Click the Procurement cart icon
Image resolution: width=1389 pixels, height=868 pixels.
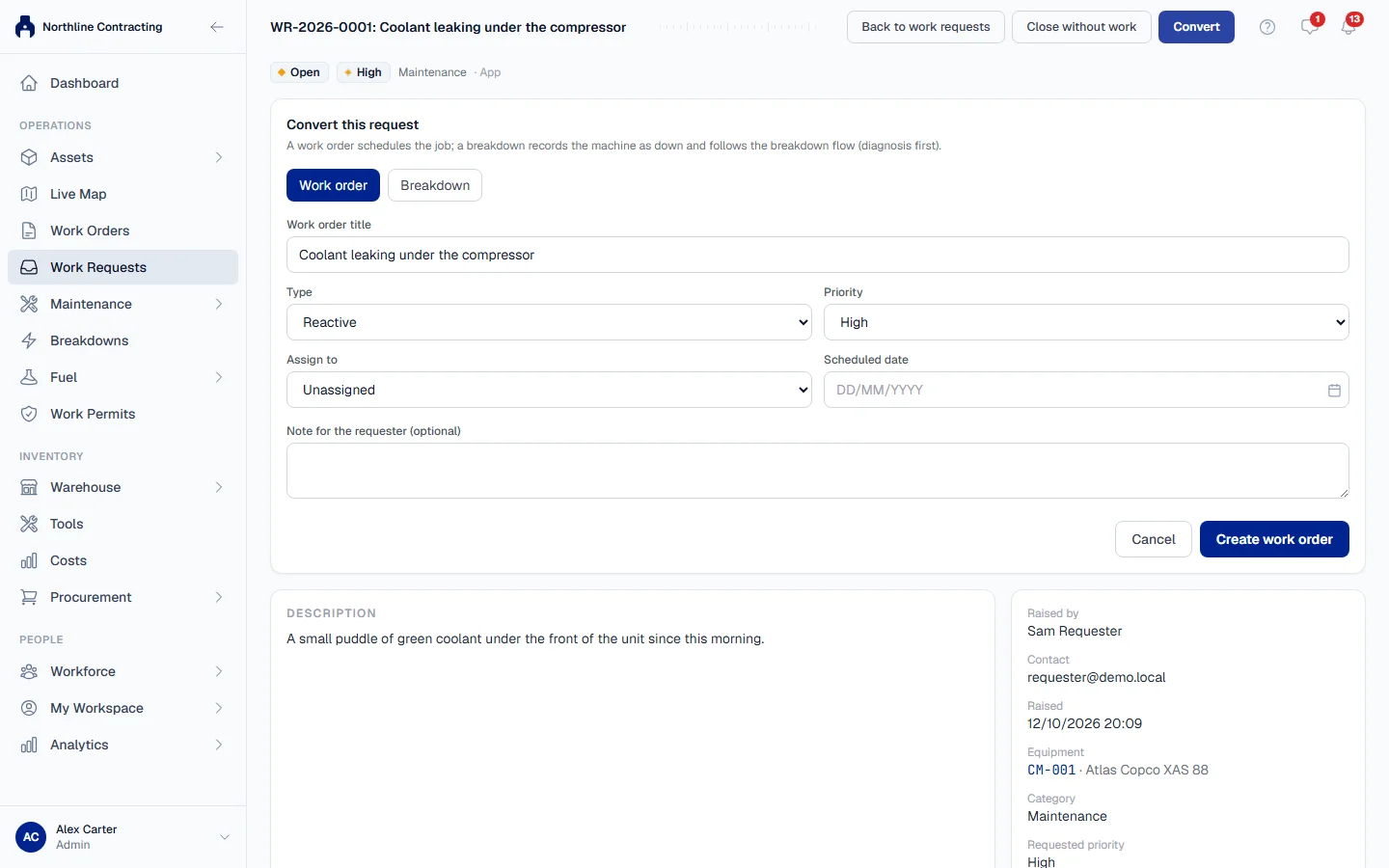[x=29, y=597]
